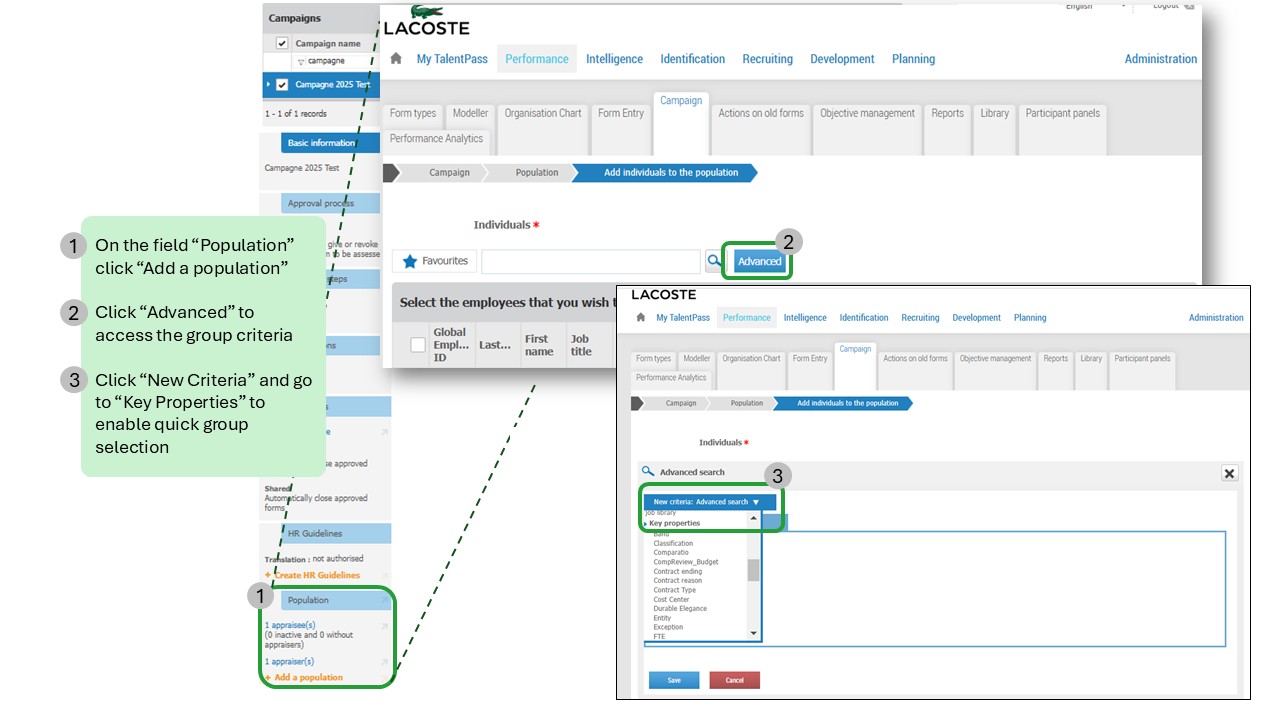Click the magnifier search icon next to Advanced

click(x=714, y=261)
